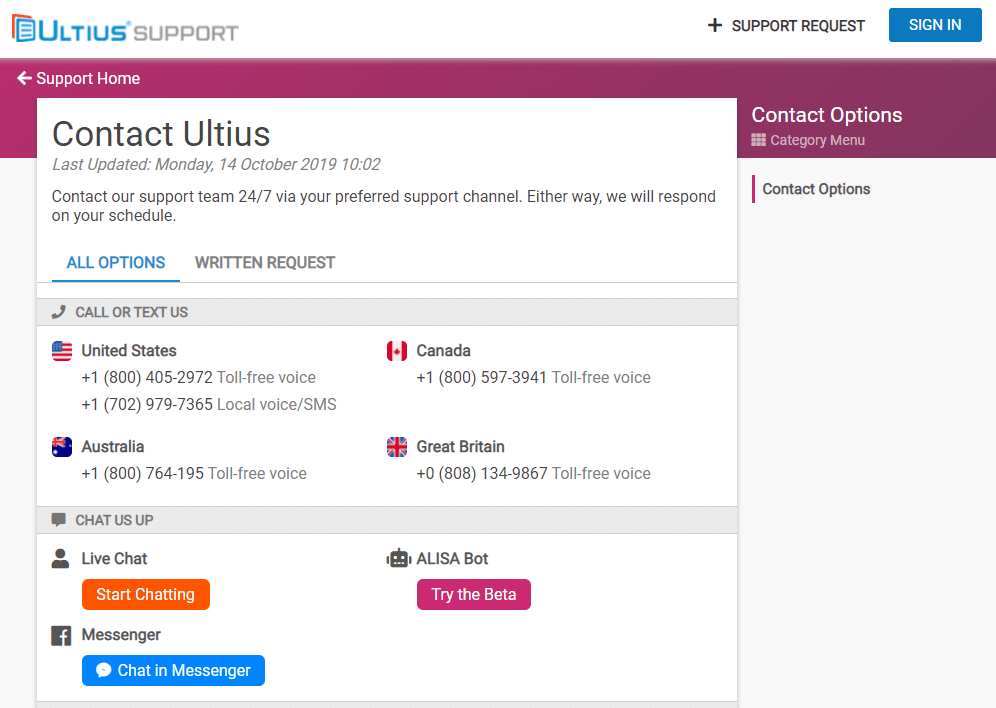Screen dimensions: 996x708
Task: Open Support Request from the header
Action: tap(786, 25)
